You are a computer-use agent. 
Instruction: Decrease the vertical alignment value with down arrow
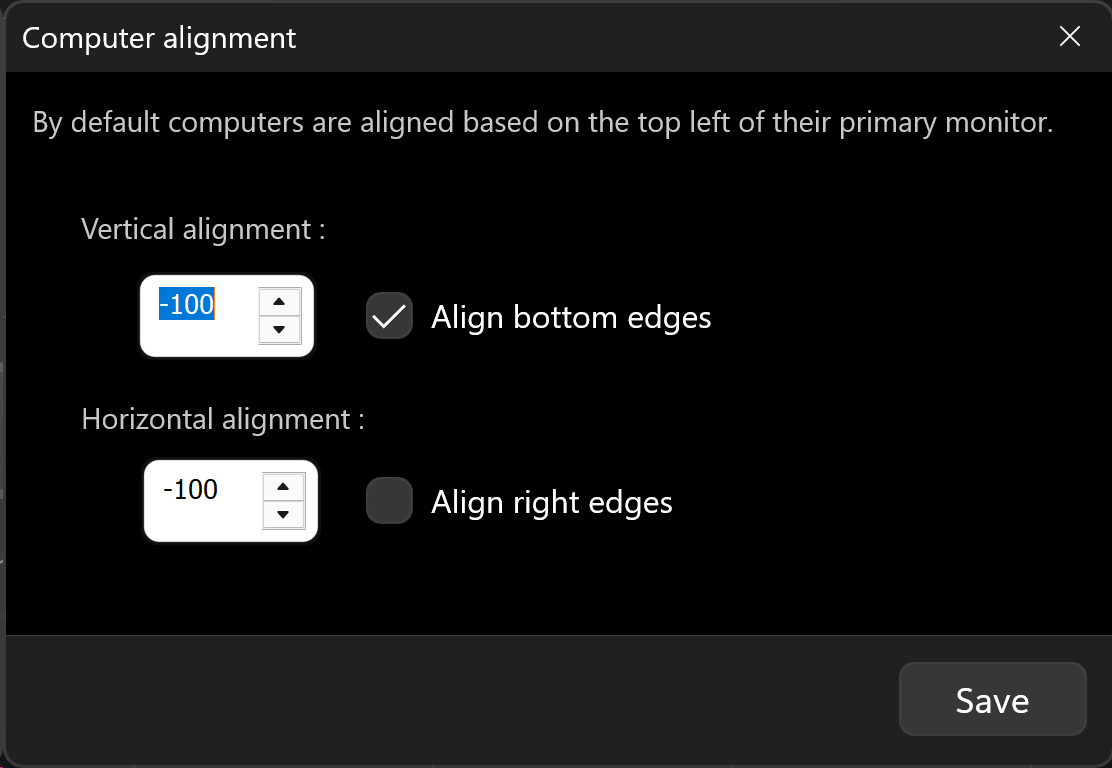click(279, 329)
